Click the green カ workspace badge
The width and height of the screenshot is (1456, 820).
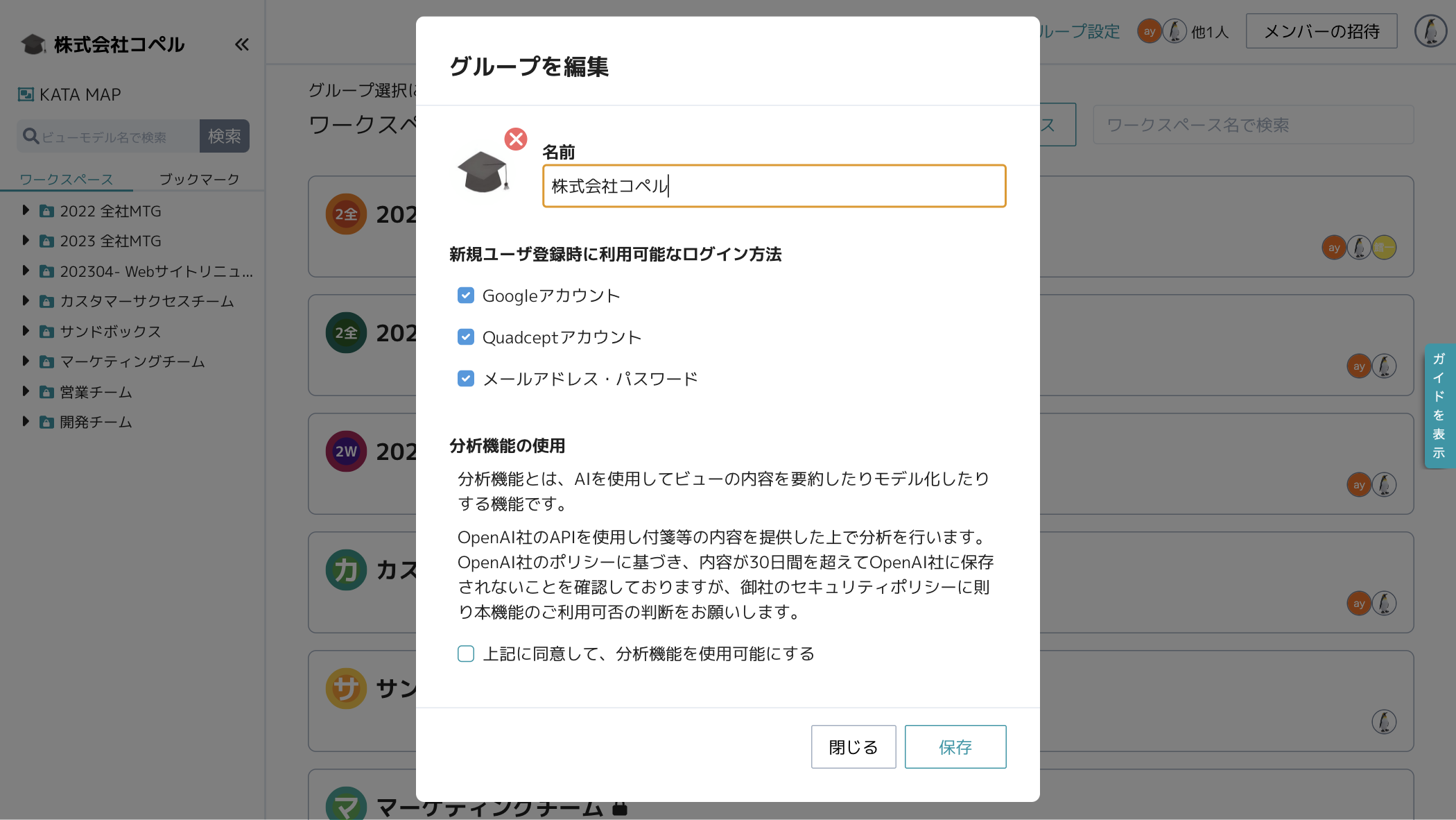346,570
